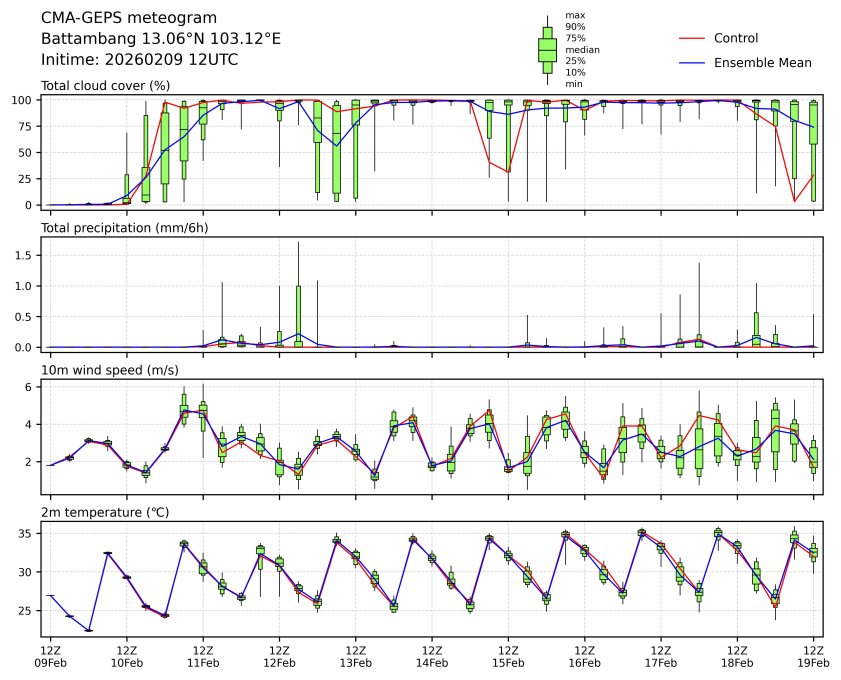Click the "max" label in box-plot legend
841x680 pixels.
pyautogui.click(x=573, y=16)
